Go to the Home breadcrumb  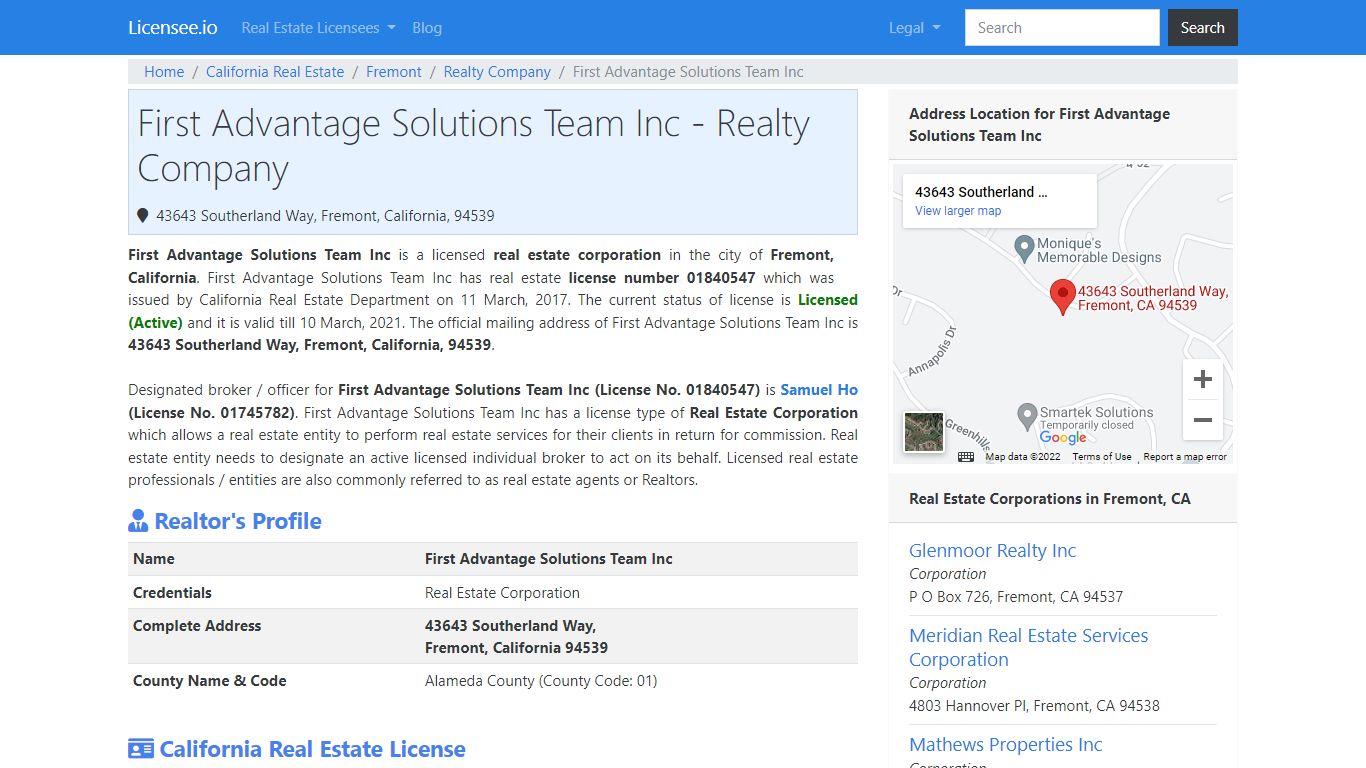164,72
